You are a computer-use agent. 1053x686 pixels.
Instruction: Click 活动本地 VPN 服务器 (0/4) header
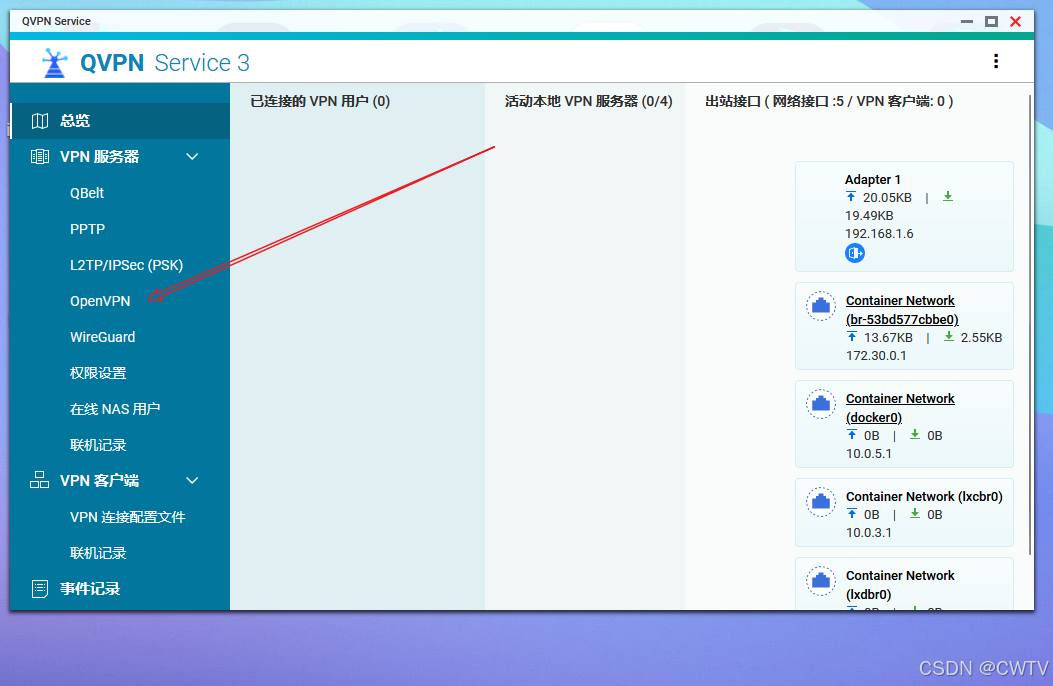(588, 101)
